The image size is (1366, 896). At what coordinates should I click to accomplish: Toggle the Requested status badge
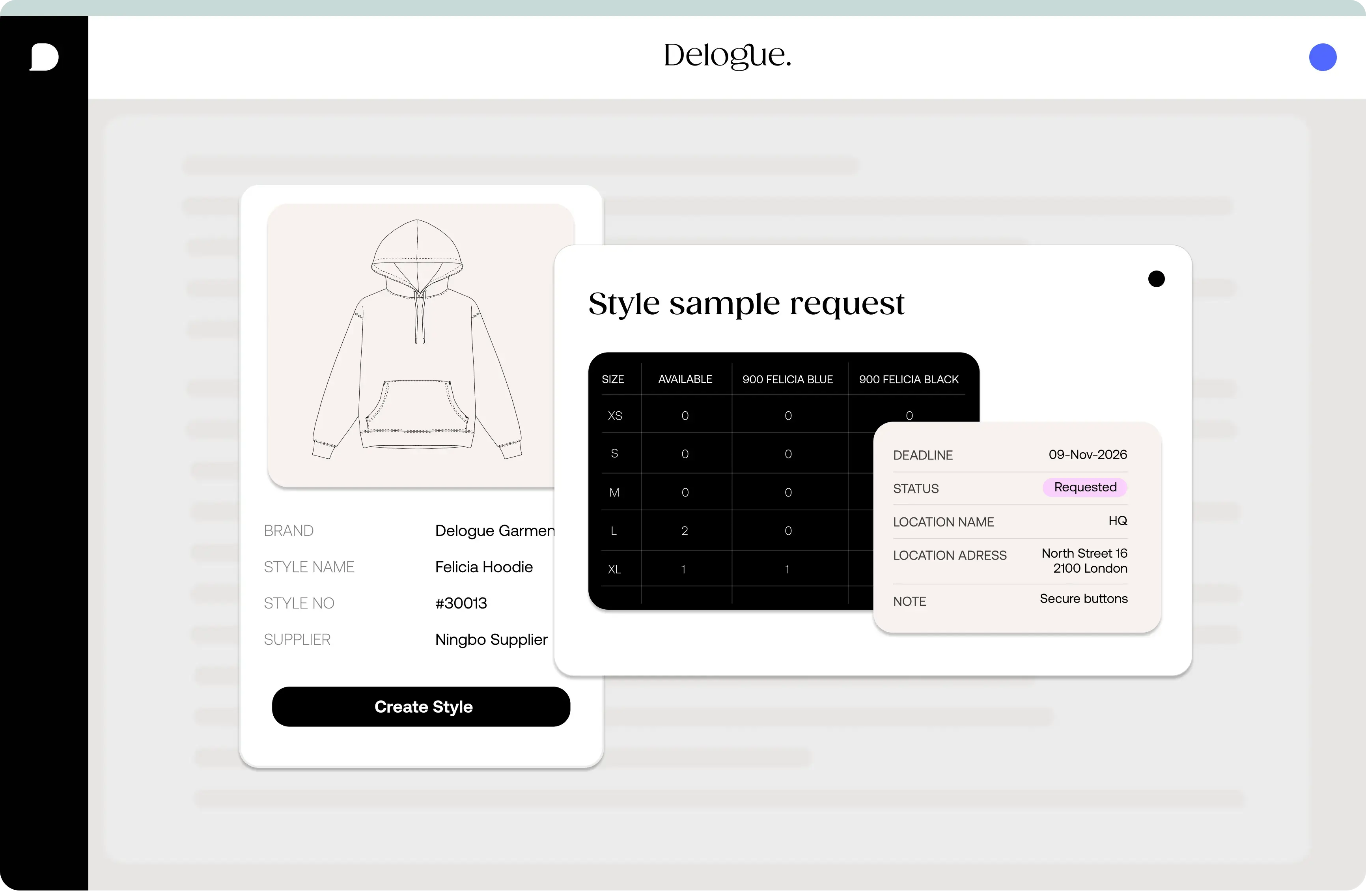1084,487
